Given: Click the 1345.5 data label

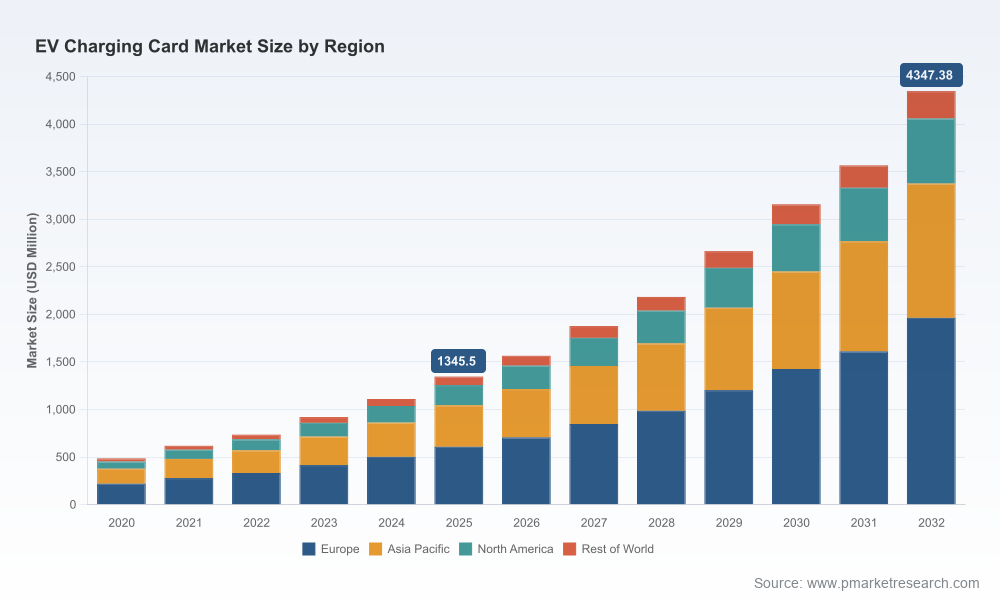Looking at the screenshot, I should pyautogui.click(x=458, y=361).
